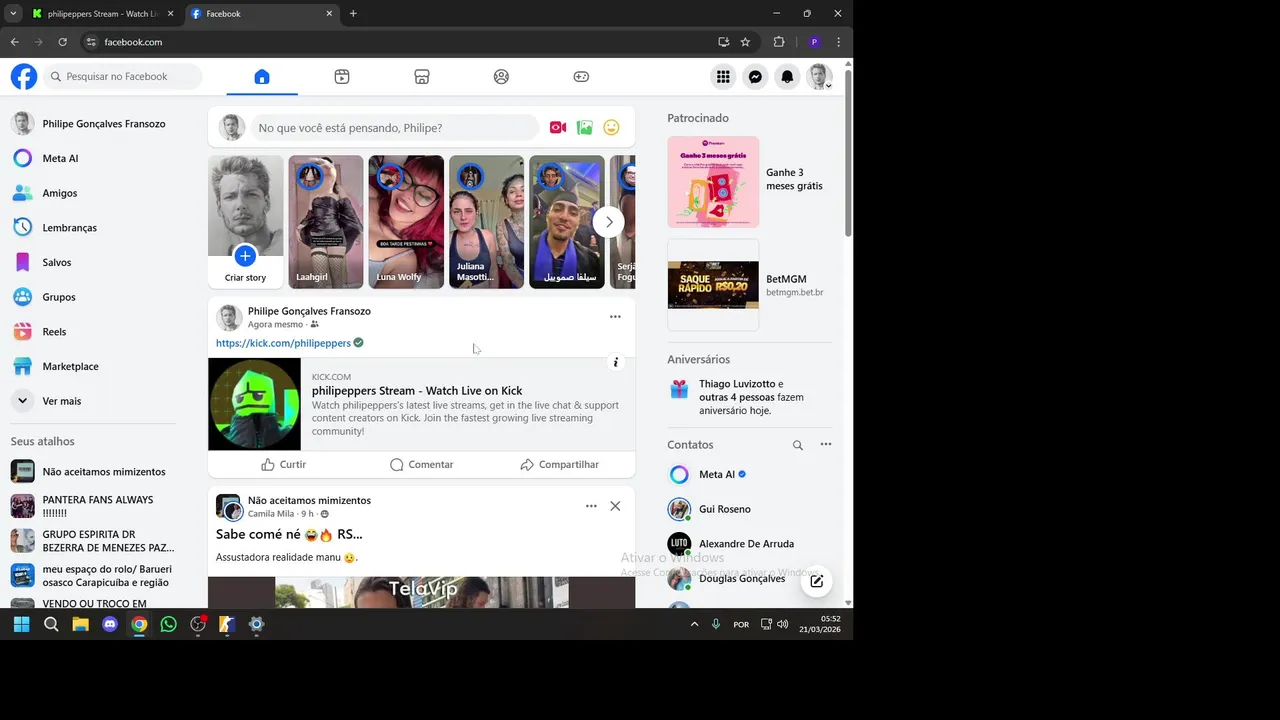The height and width of the screenshot is (720, 1280).
Task: Open the account profile menu
Action: click(819, 77)
